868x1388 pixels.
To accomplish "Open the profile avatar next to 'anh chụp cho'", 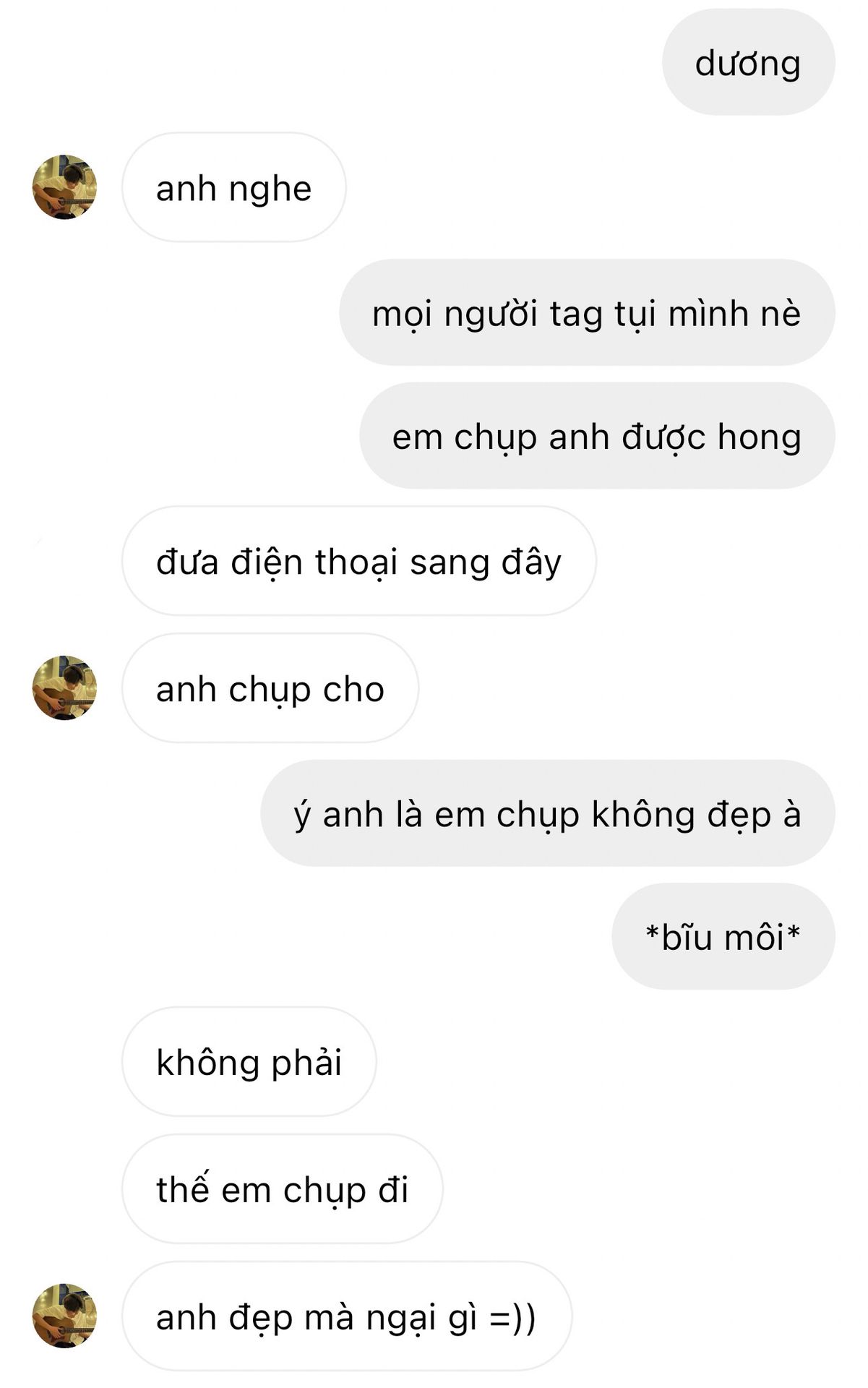I will (x=64, y=687).
